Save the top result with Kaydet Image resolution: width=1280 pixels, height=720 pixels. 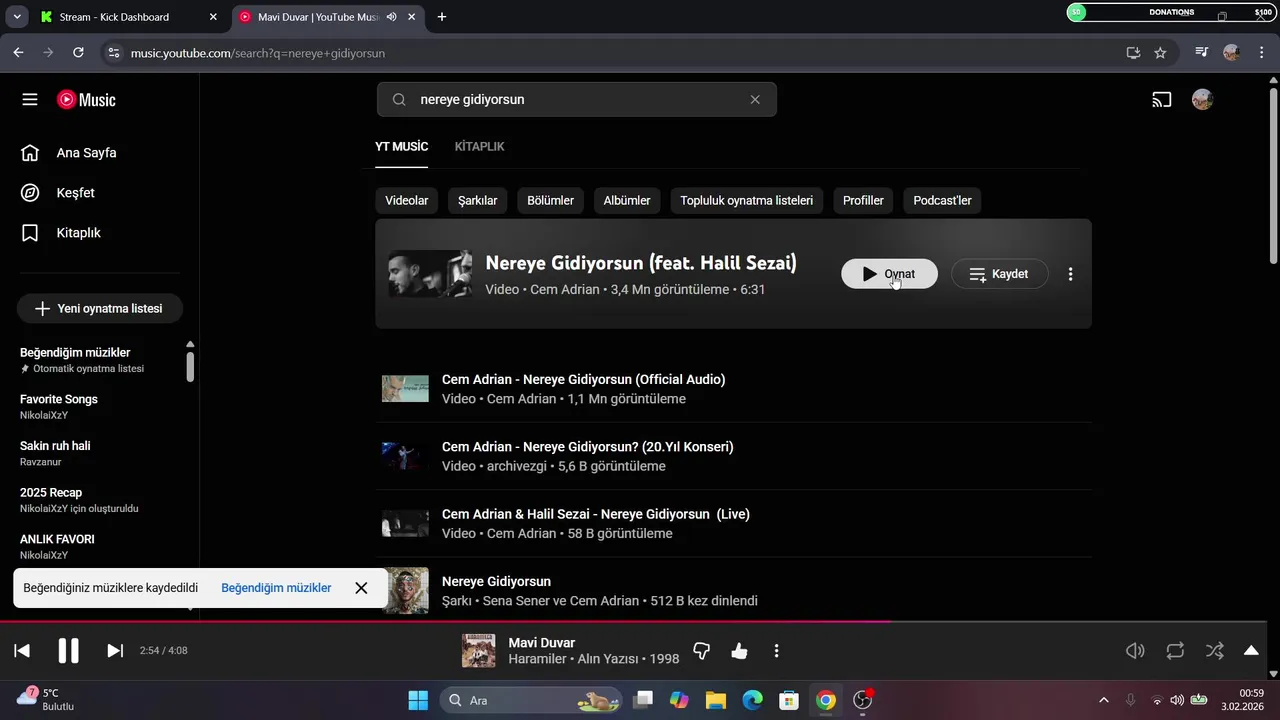(999, 274)
